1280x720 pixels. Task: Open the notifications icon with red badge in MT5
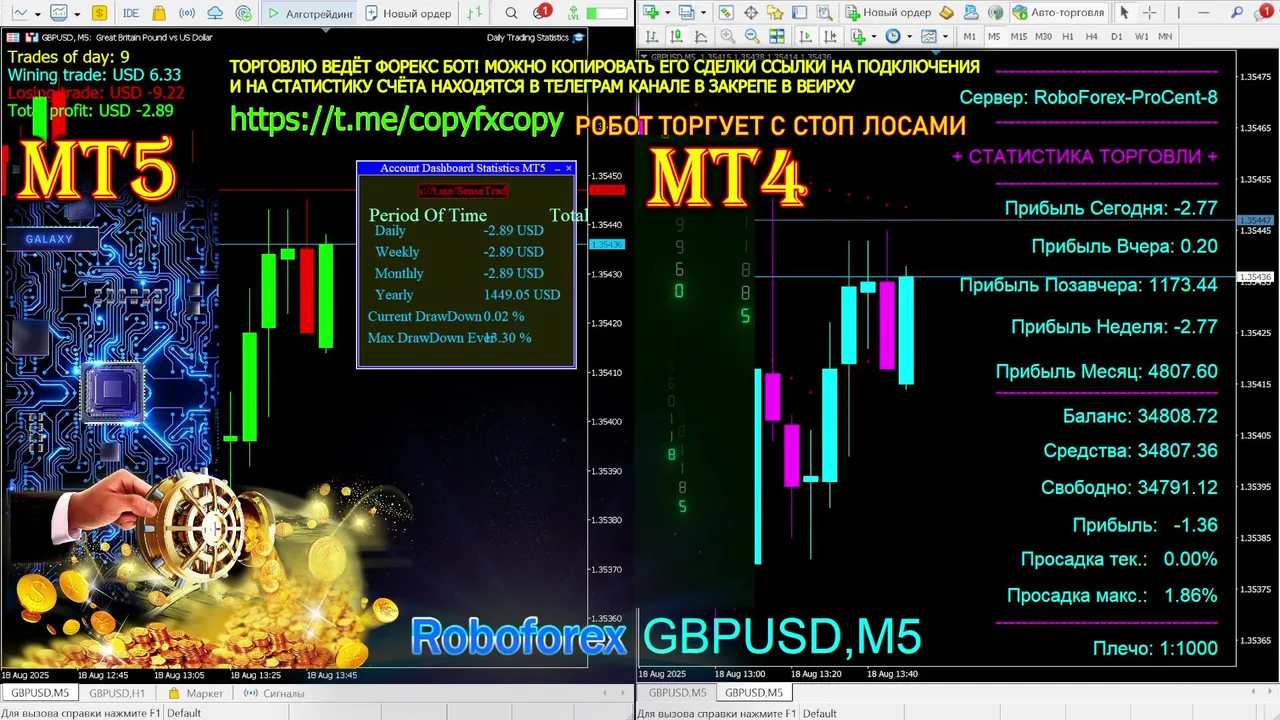point(540,12)
